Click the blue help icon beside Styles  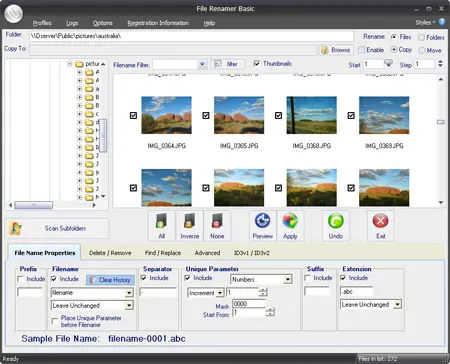click(442, 22)
